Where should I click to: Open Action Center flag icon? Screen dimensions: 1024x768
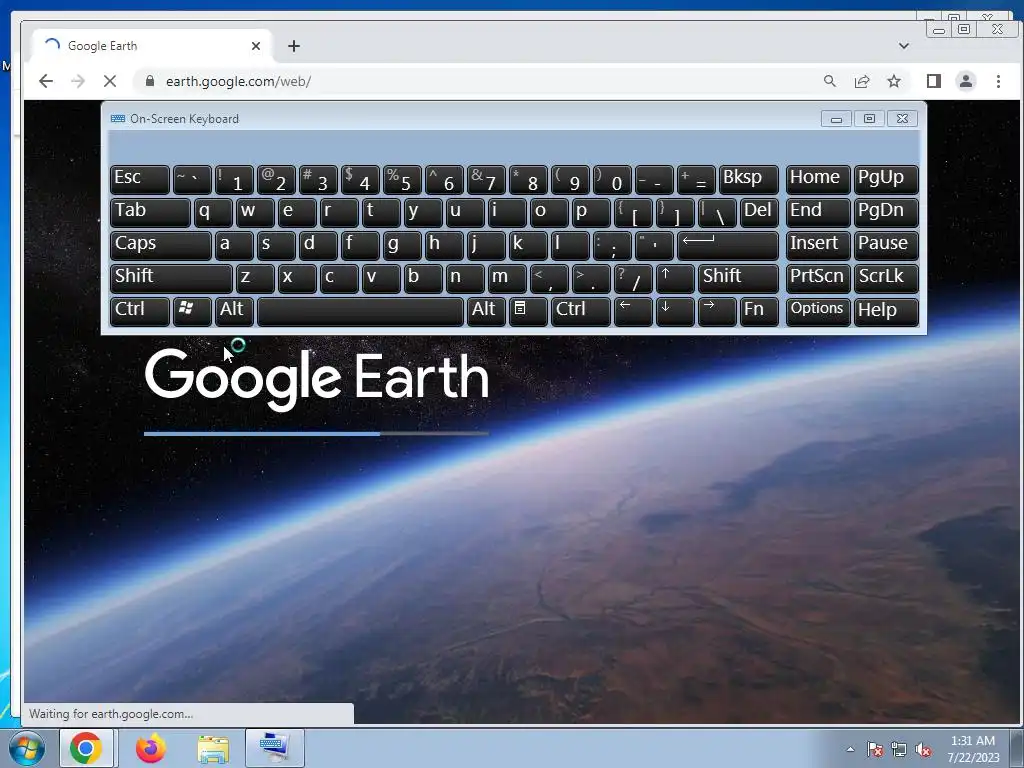tap(874, 749)
